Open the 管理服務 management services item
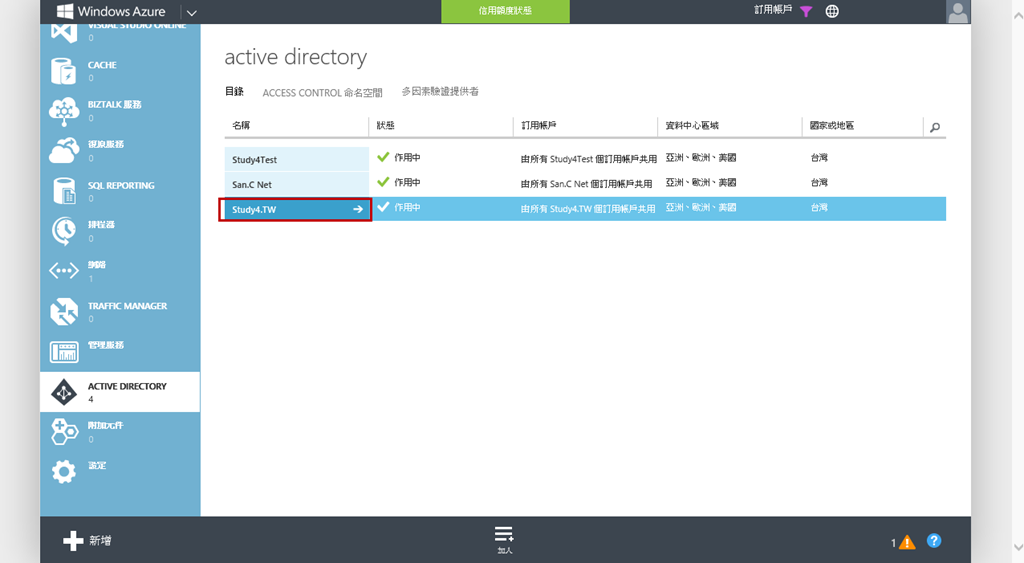The width and height of the screenshot is (1024, 563). 120,351
